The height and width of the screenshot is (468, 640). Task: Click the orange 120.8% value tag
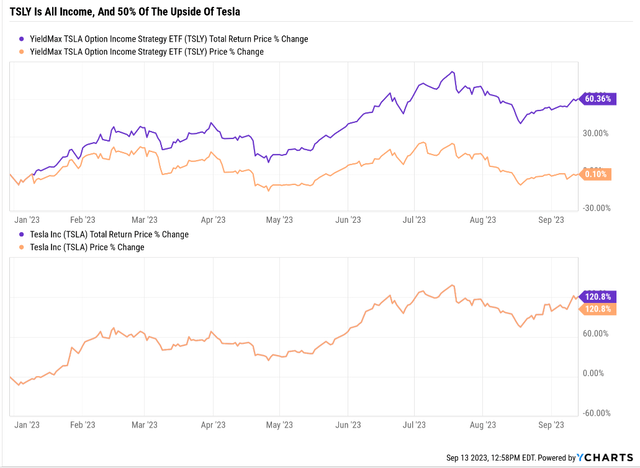coord(597,309)
